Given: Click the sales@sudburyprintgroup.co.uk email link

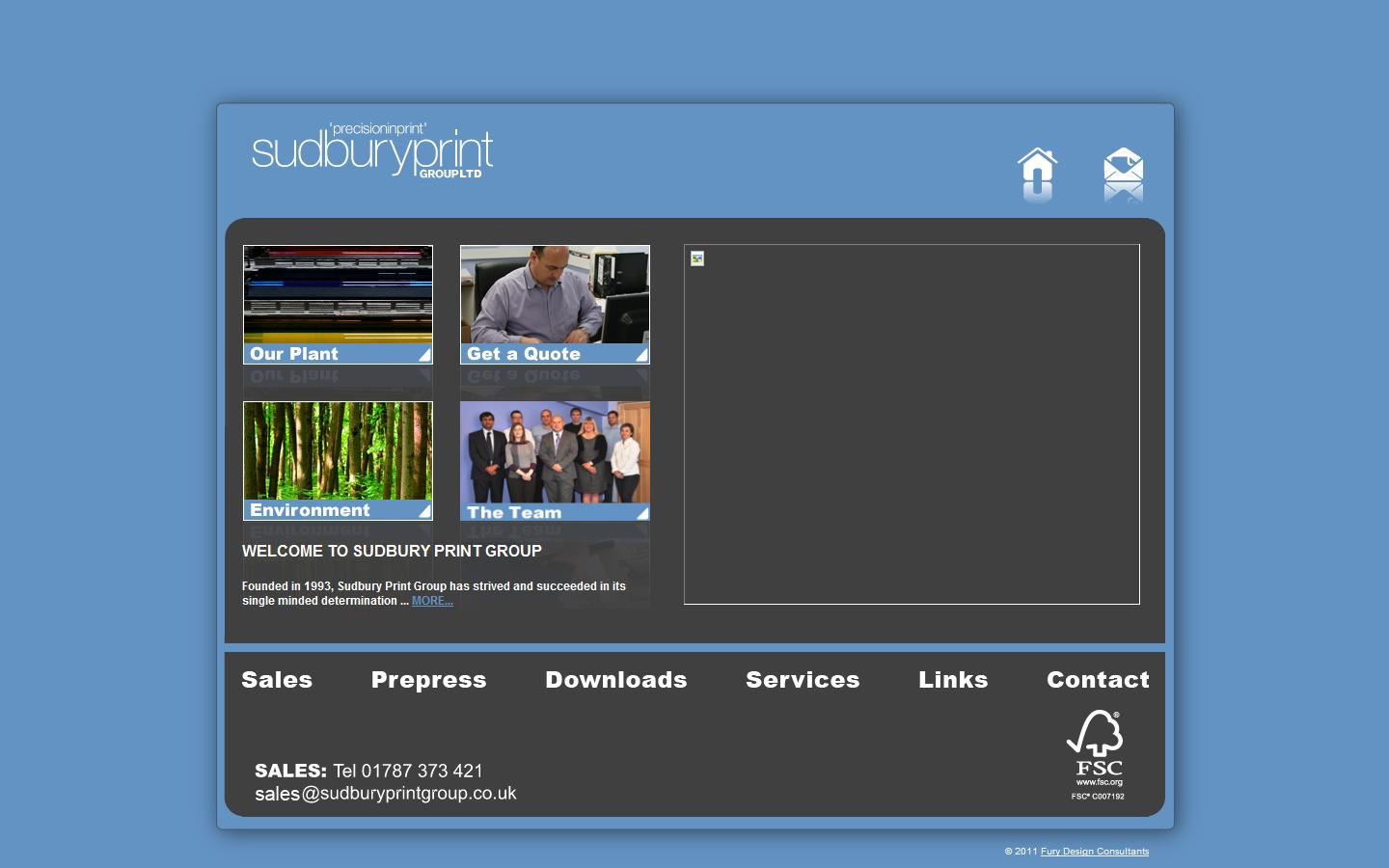Looking at the screenshot, I should pyautogui.click(x=386, y=794).
